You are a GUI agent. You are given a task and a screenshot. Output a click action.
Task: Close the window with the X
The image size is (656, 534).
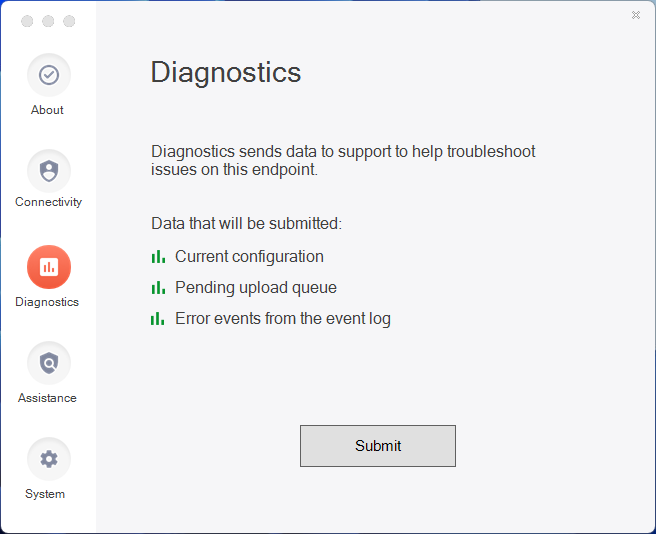click(636, 15)
